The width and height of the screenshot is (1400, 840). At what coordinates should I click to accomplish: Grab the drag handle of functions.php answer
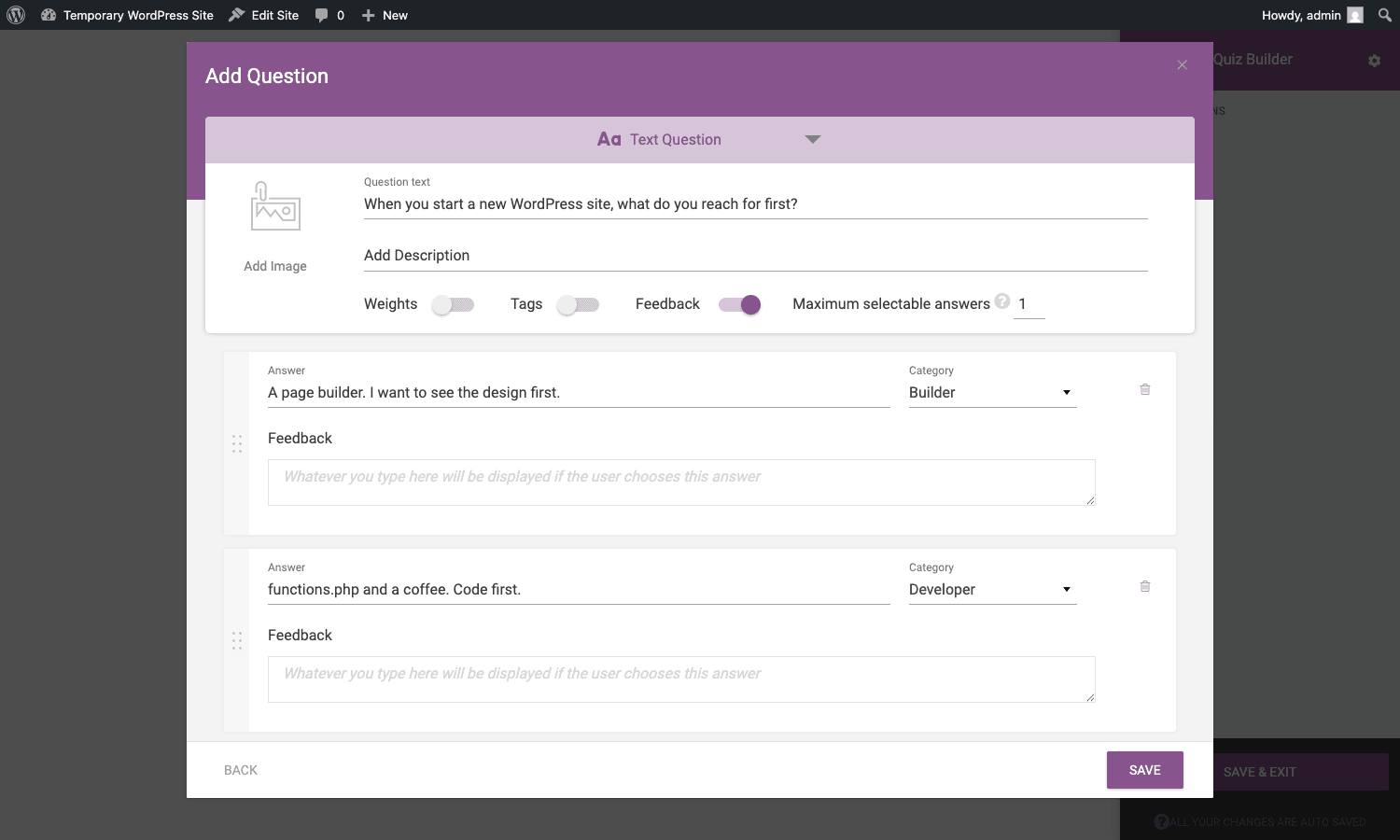pos(237,641)
